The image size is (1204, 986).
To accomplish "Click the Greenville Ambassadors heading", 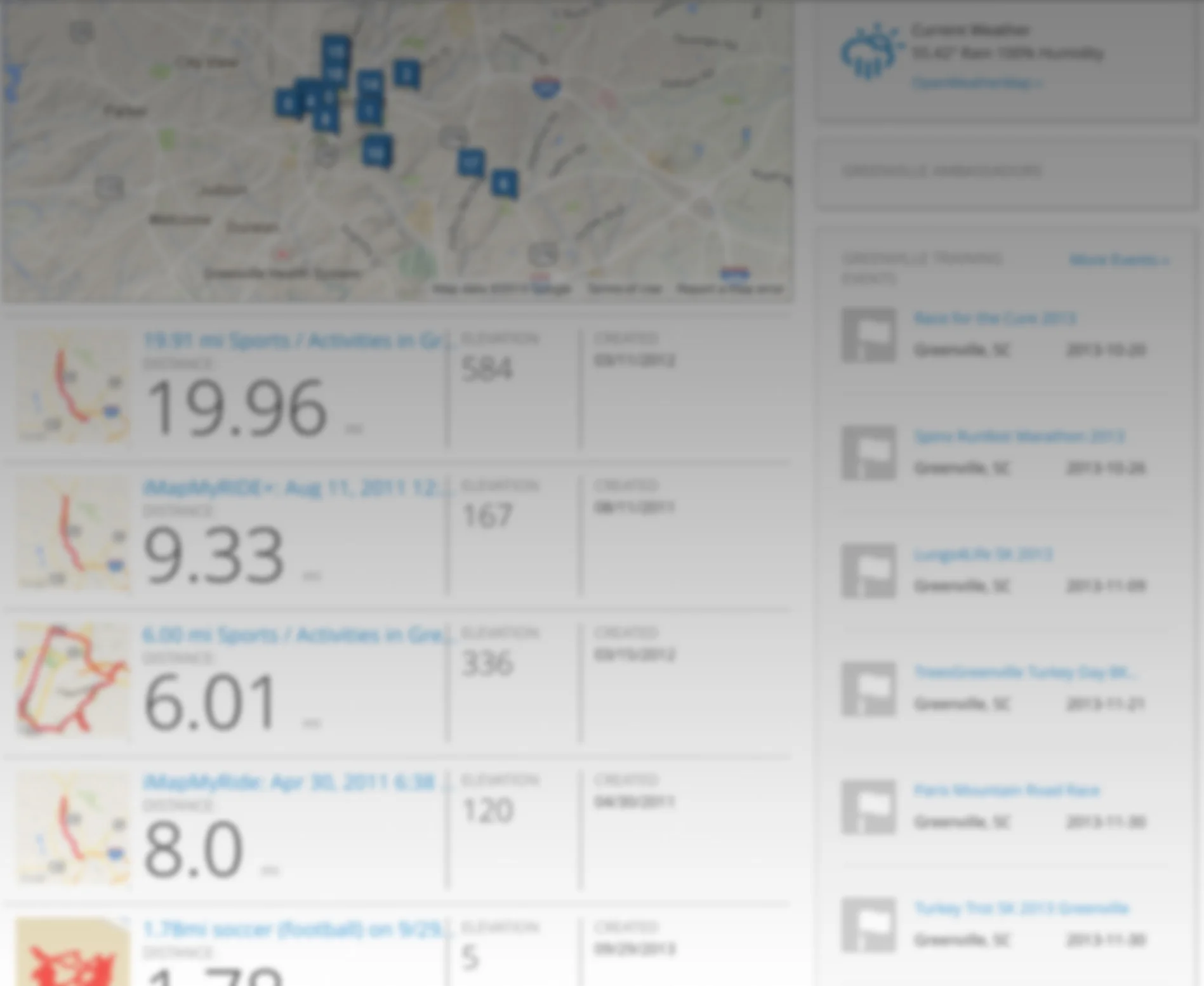I will (x=941, y=171).
